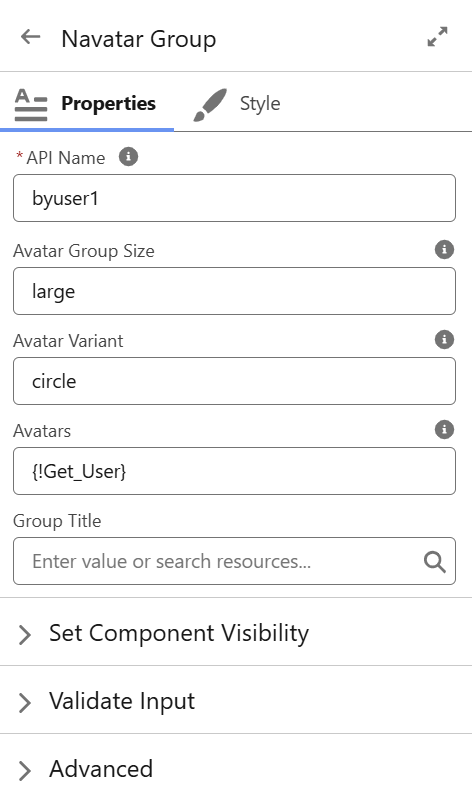
Task: Expand the Set Component Visibility section
Action: 236,632
